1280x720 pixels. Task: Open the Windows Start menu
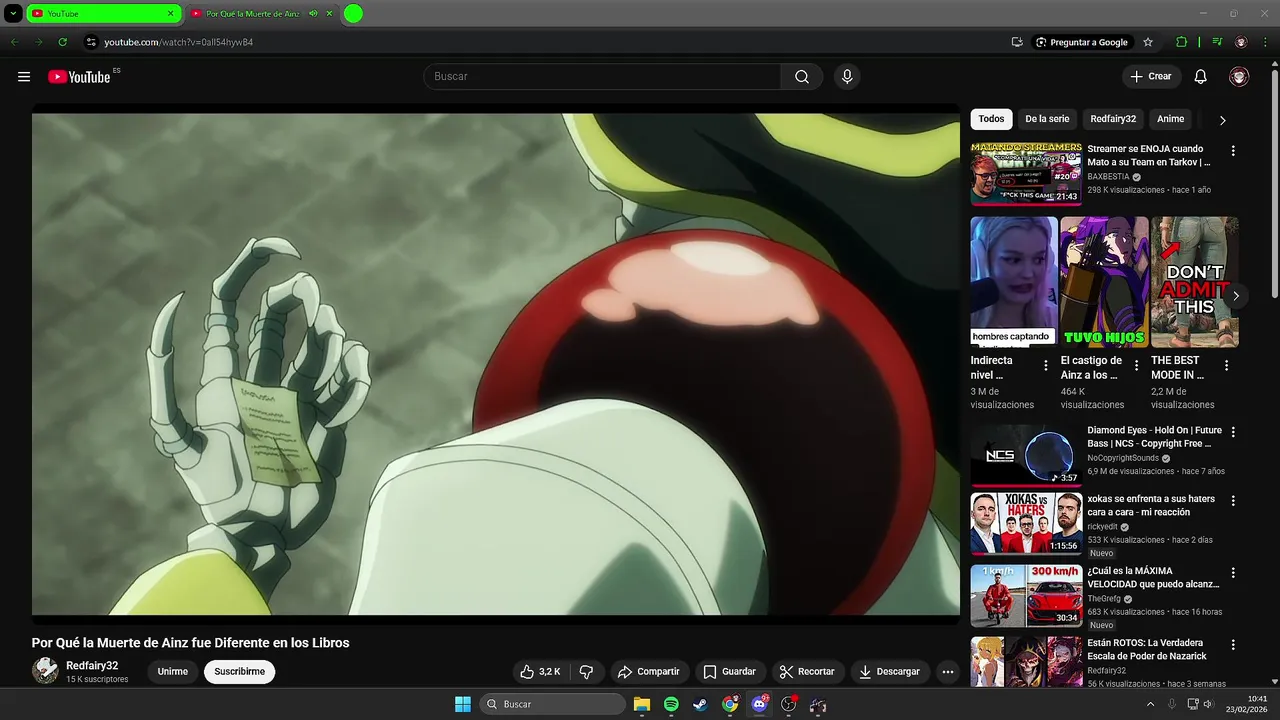pyautogui.click(x=463, y=704)
